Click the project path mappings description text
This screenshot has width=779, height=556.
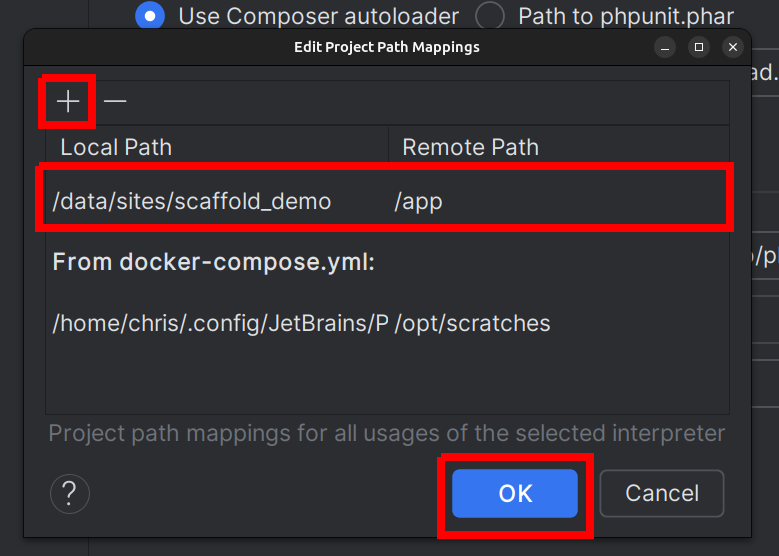[386, 434]
